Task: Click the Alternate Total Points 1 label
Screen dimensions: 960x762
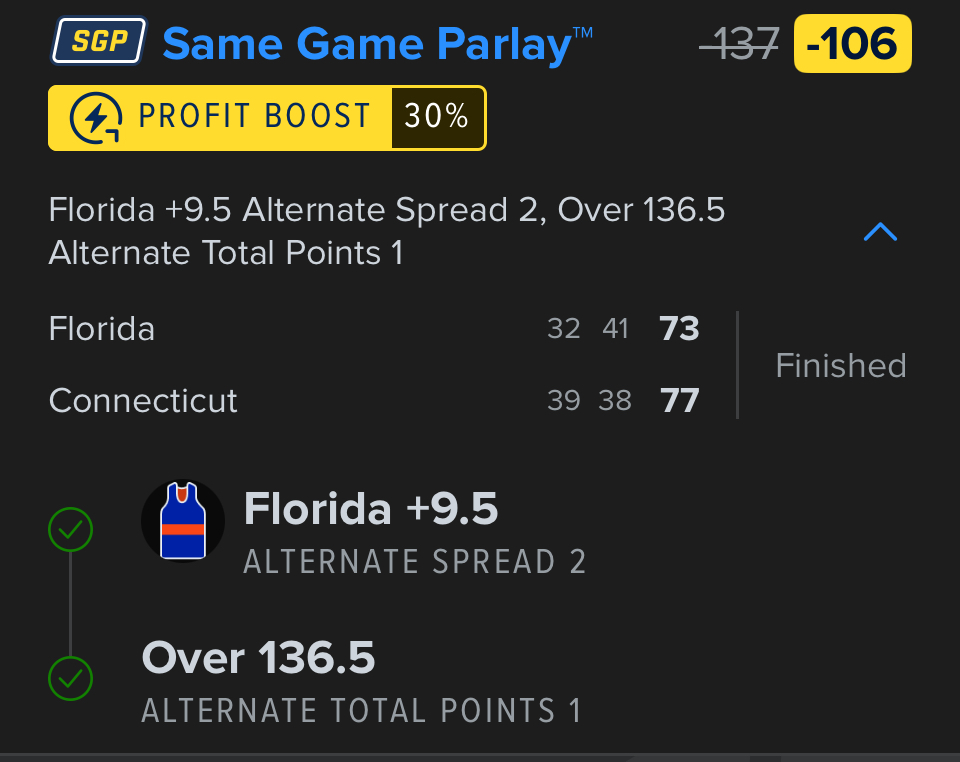Action: pos(361,711)
